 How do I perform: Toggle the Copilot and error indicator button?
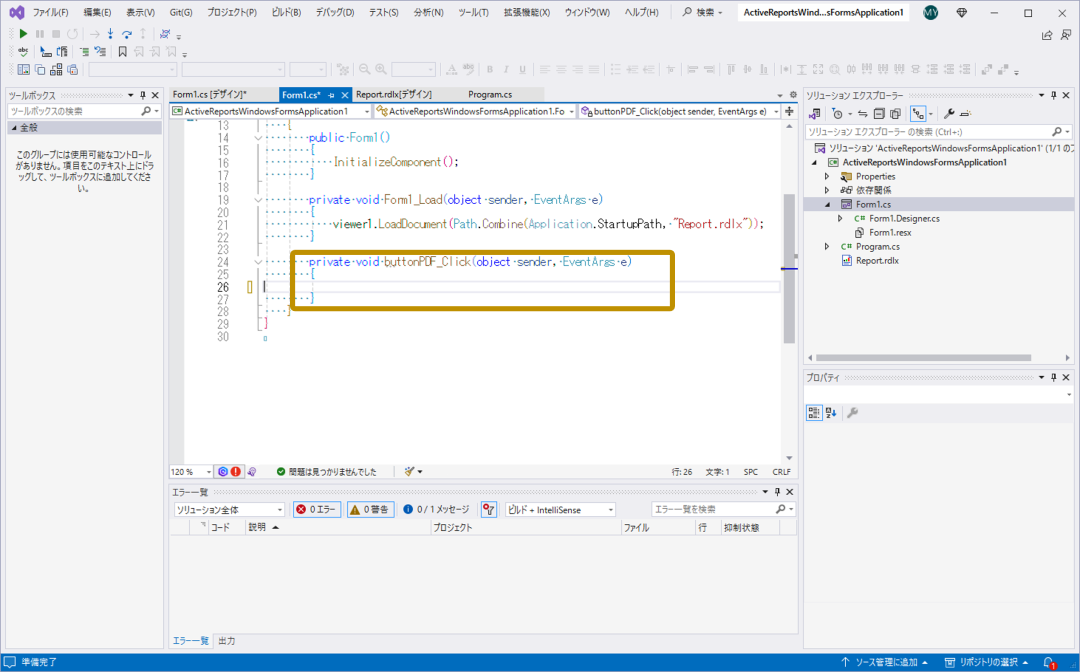tap(229, 472)
